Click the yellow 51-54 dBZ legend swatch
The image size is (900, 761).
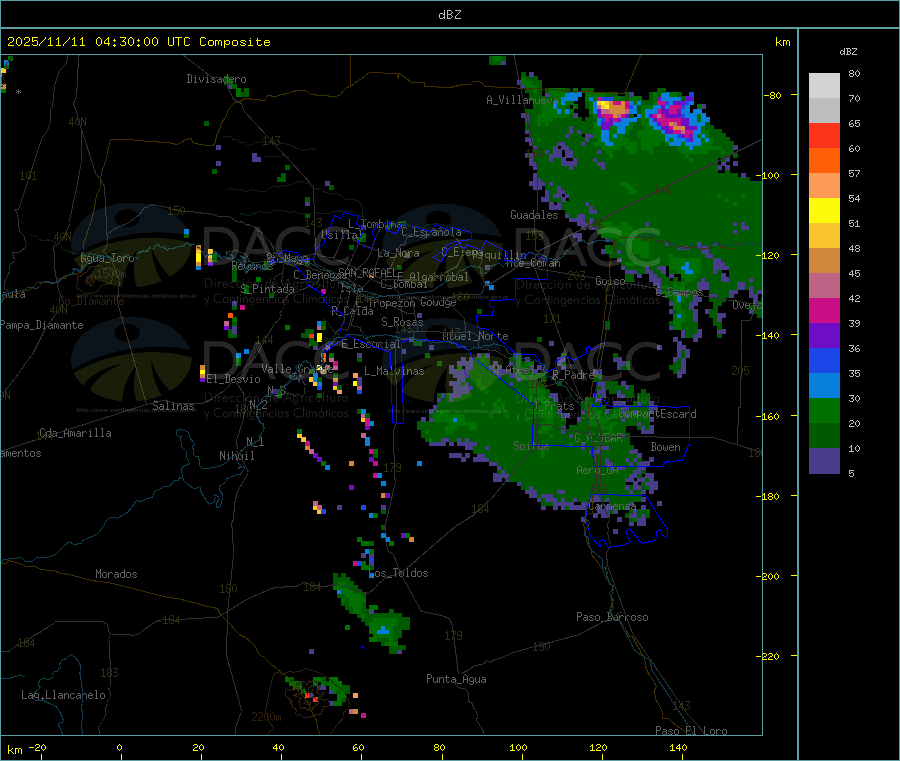[x=824, y=211]
